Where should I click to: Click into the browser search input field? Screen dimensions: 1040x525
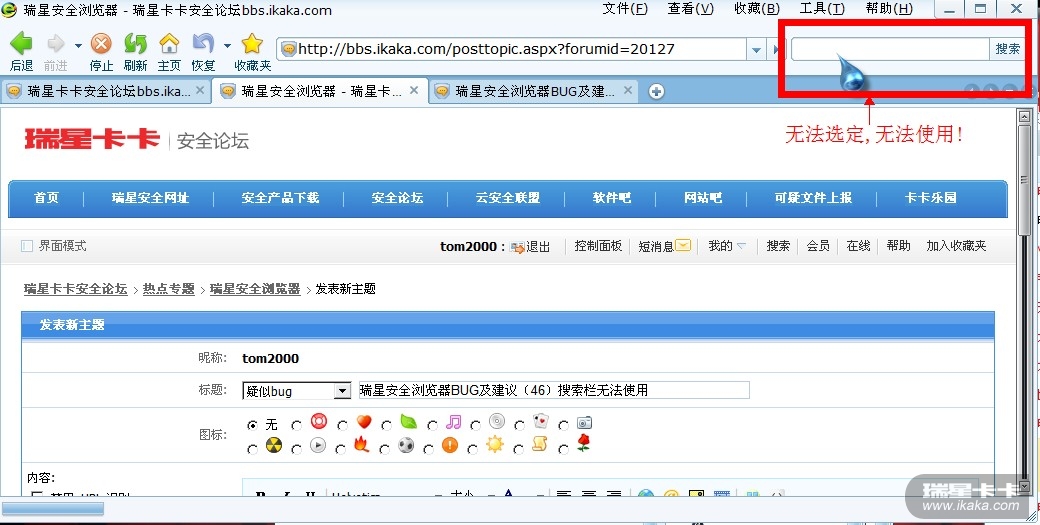890,49
